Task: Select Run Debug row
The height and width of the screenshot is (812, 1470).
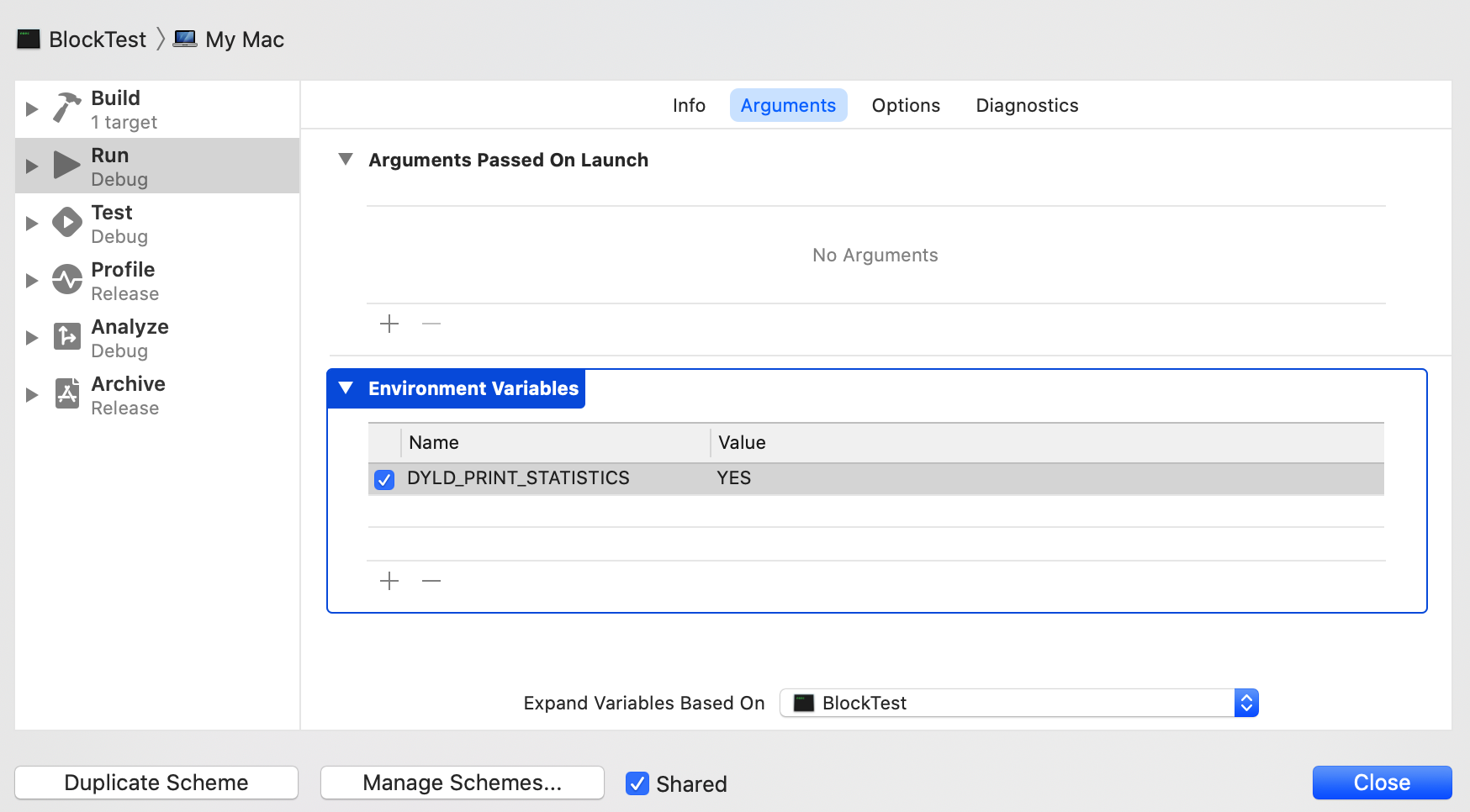Action: pyautogui.click(x=157, y=166)
